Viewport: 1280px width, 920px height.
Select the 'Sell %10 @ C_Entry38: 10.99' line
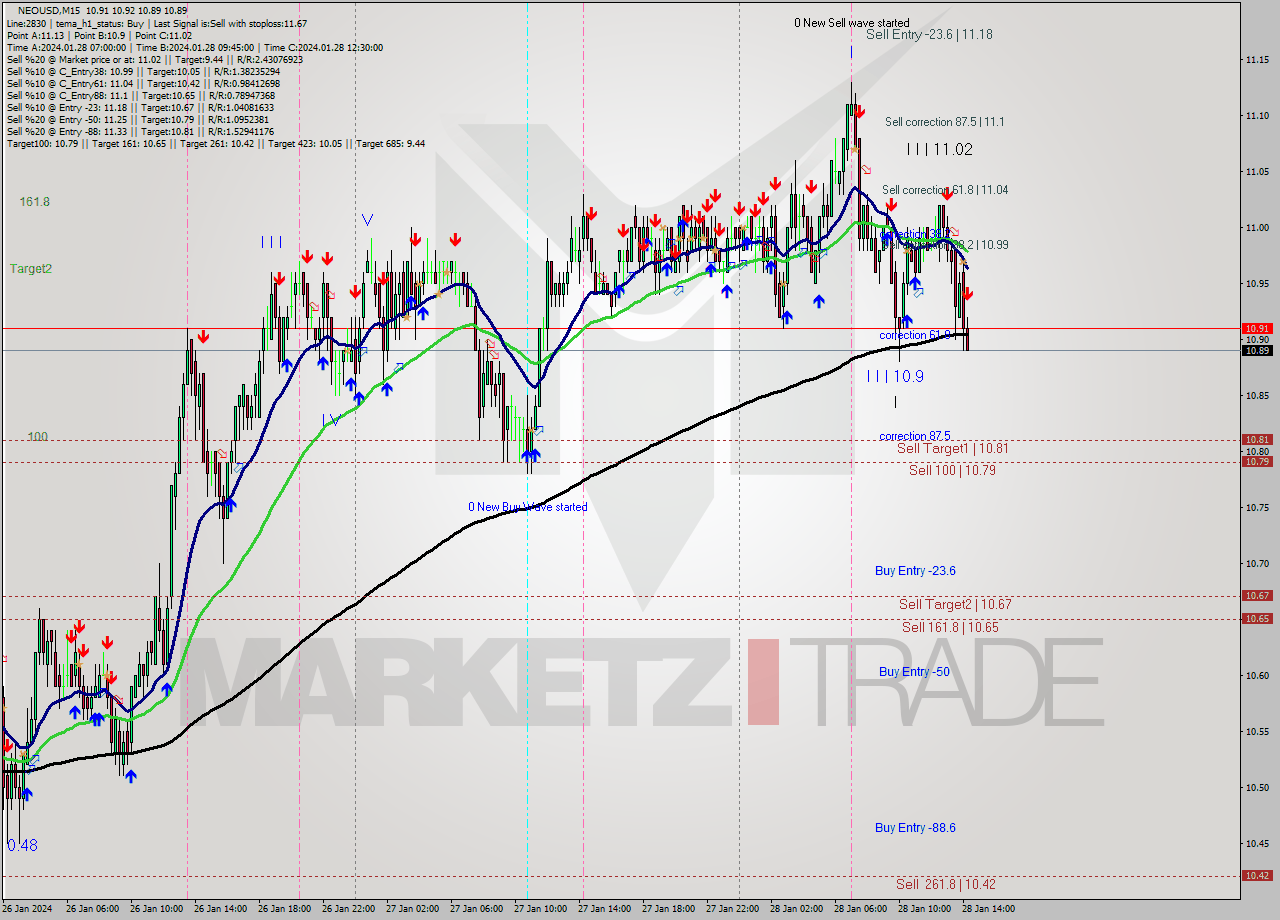[143, 71]
